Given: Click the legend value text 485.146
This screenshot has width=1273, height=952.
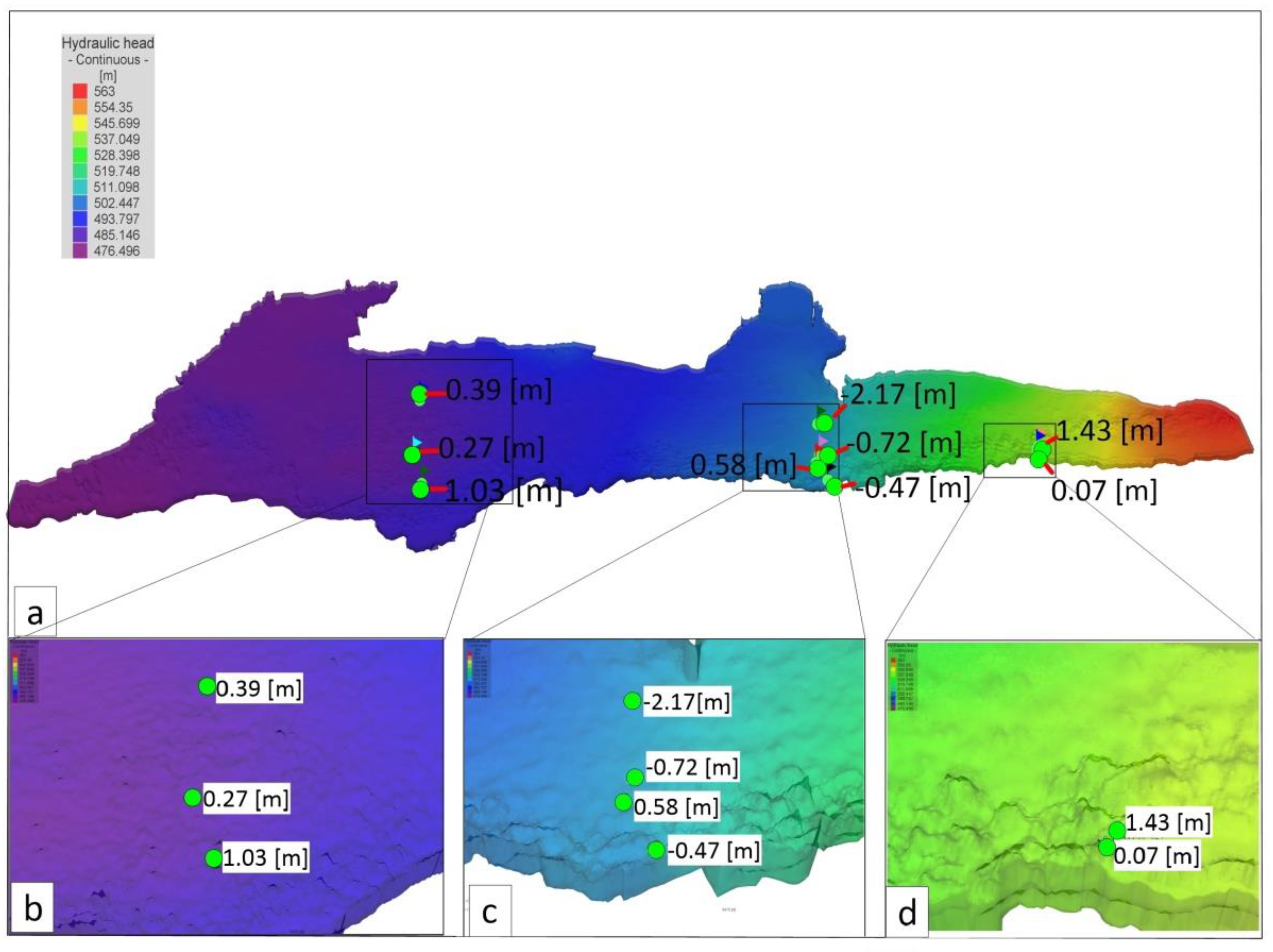Looking at the screenshot, I should (117, 235).
